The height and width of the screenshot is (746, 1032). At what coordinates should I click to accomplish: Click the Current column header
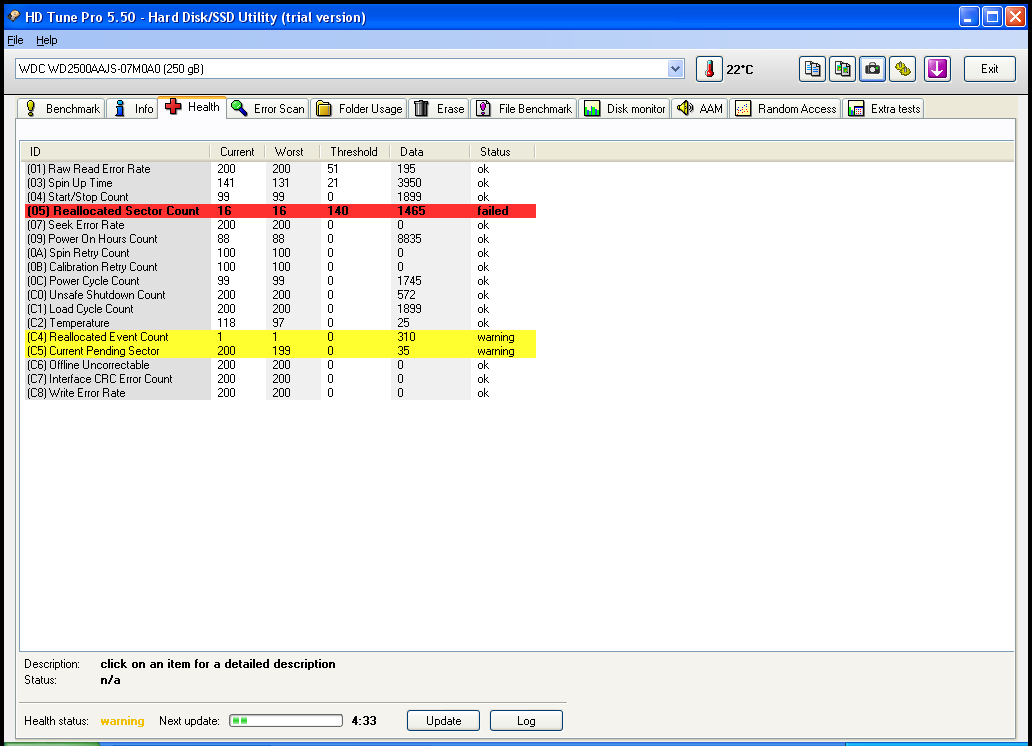point(238,152)
